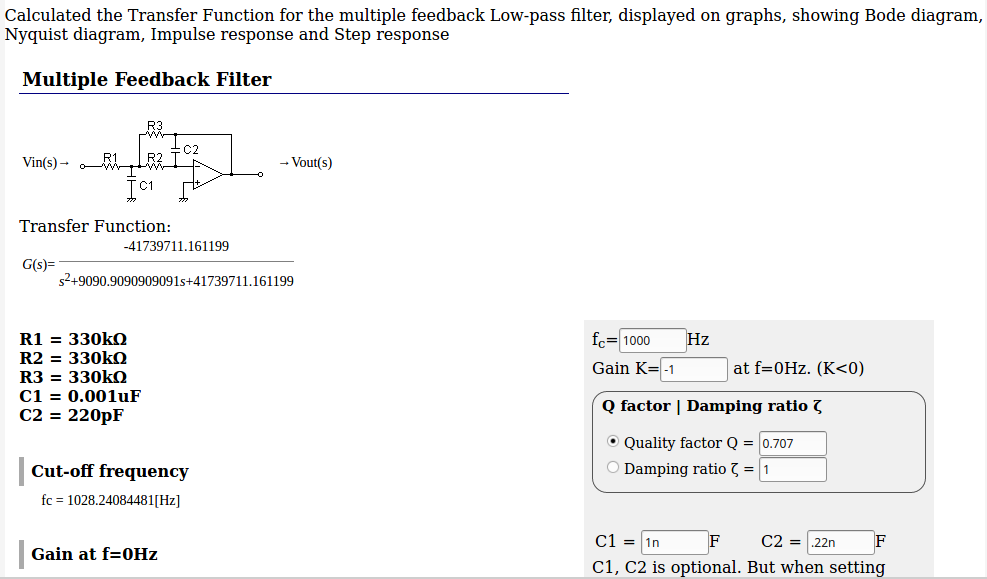Click the fc = 1028.24084481[Hz] result text
The image size is (987, 579).
(111, 500)
